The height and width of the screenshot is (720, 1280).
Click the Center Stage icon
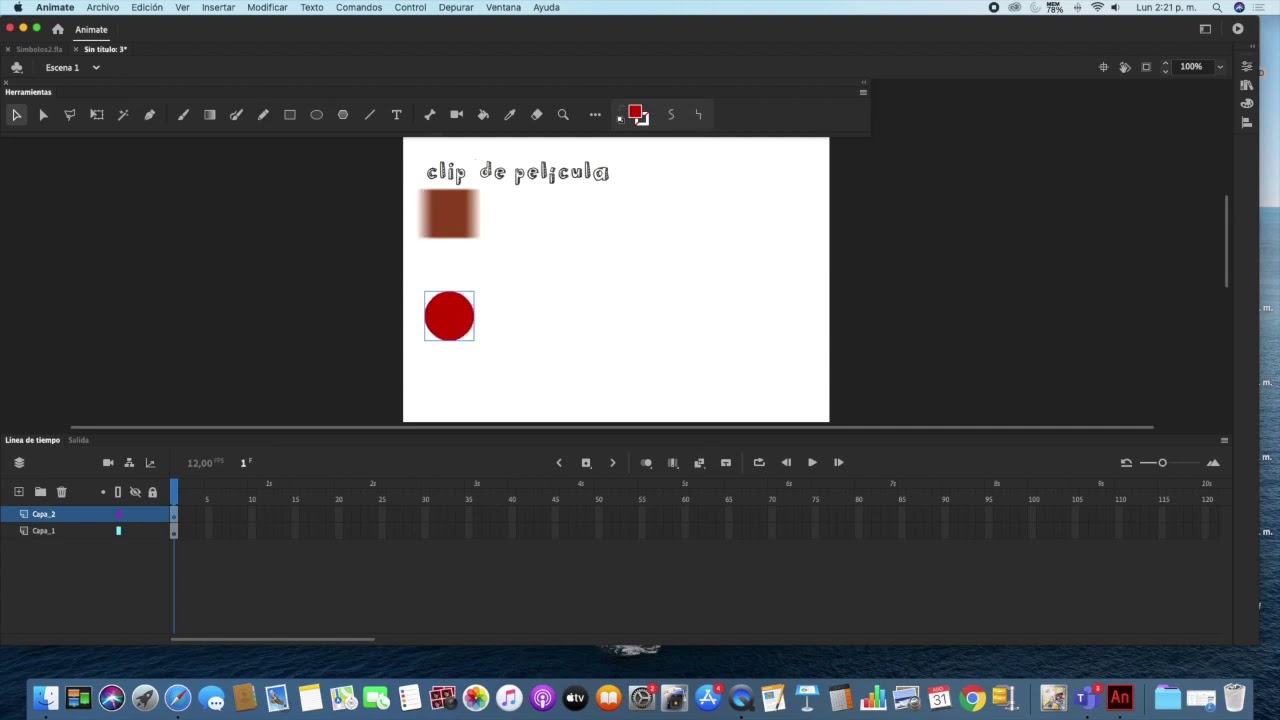tap(1103, 67)
